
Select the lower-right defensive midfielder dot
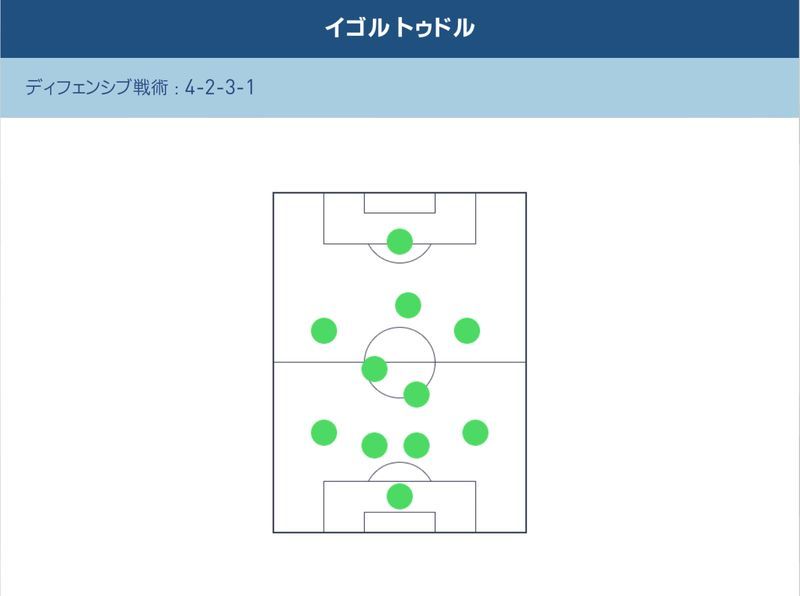click(416, 394)
